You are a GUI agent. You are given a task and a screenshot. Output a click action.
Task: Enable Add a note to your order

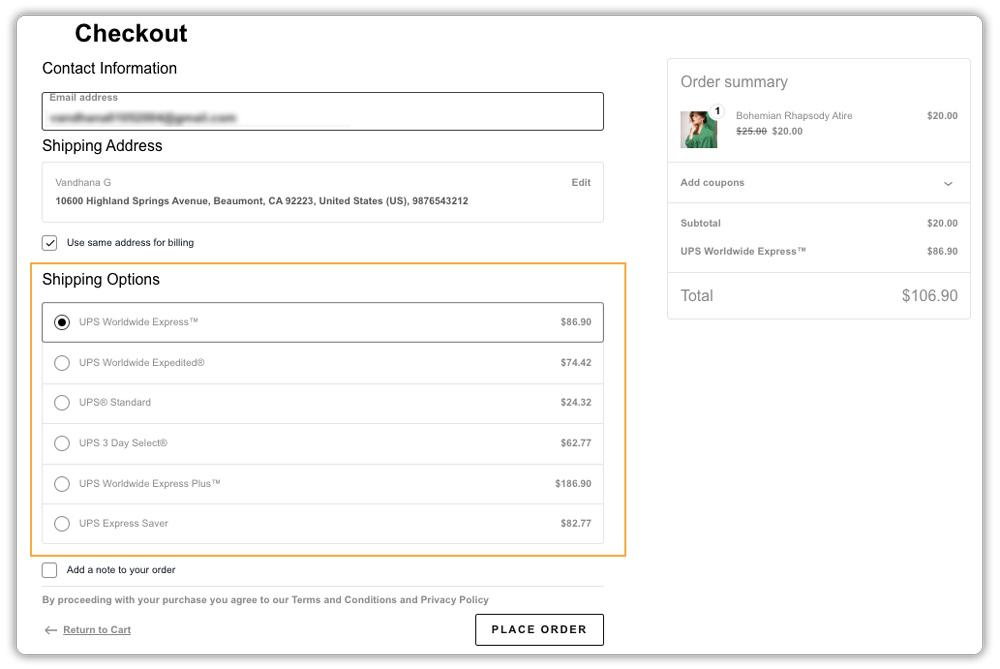click(x=50, y=570)
